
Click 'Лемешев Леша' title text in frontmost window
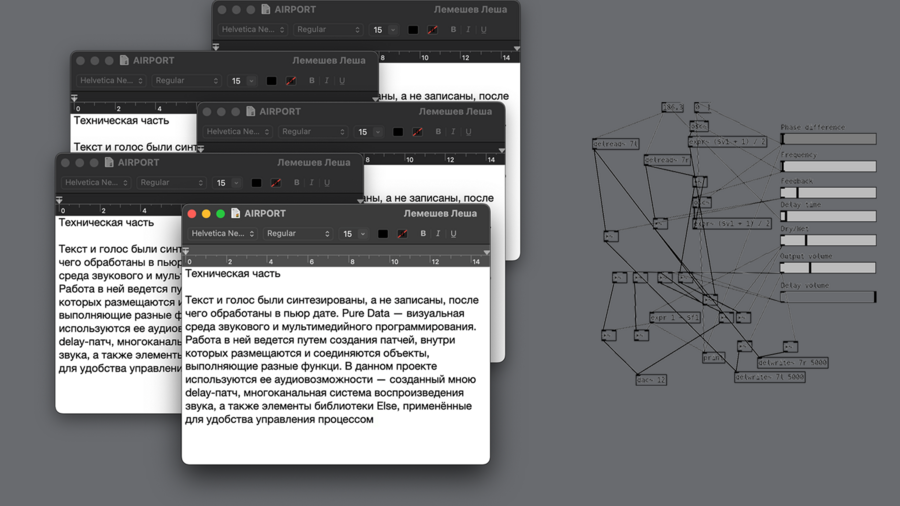pyautogui.click(x=440, y=213)
